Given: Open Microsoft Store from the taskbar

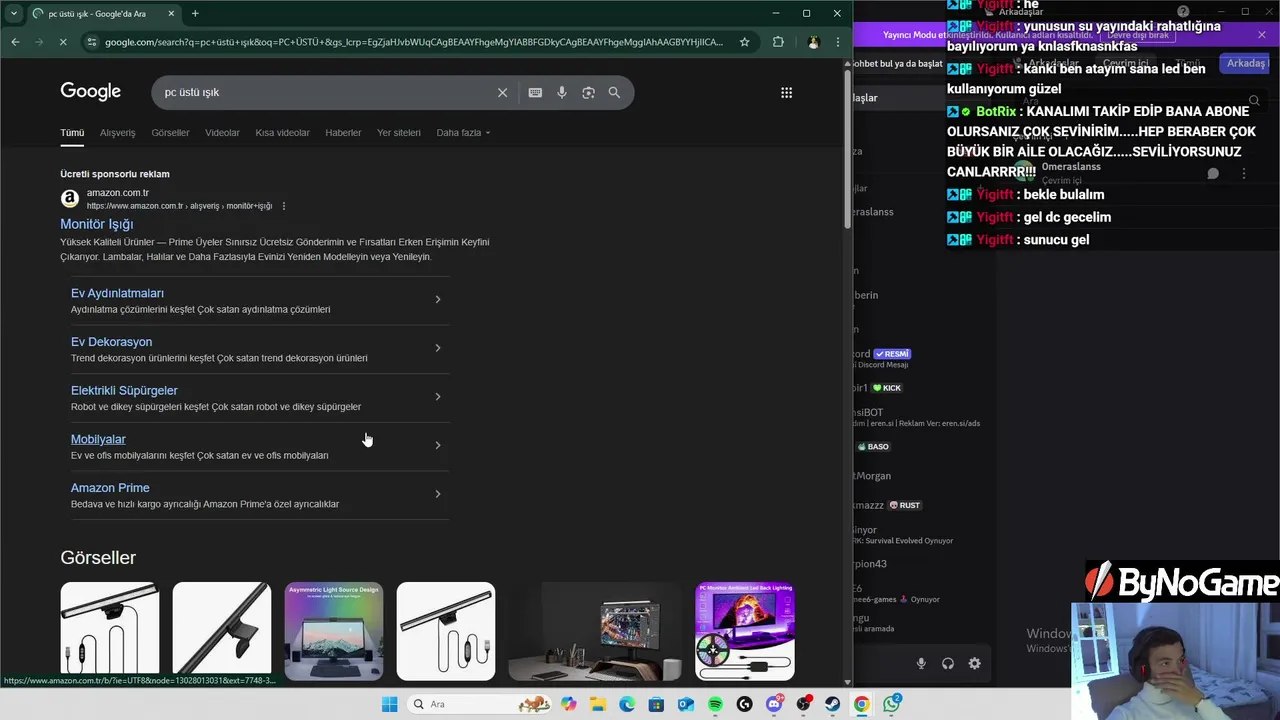Looking at the screenshot, I should [656, 704].
